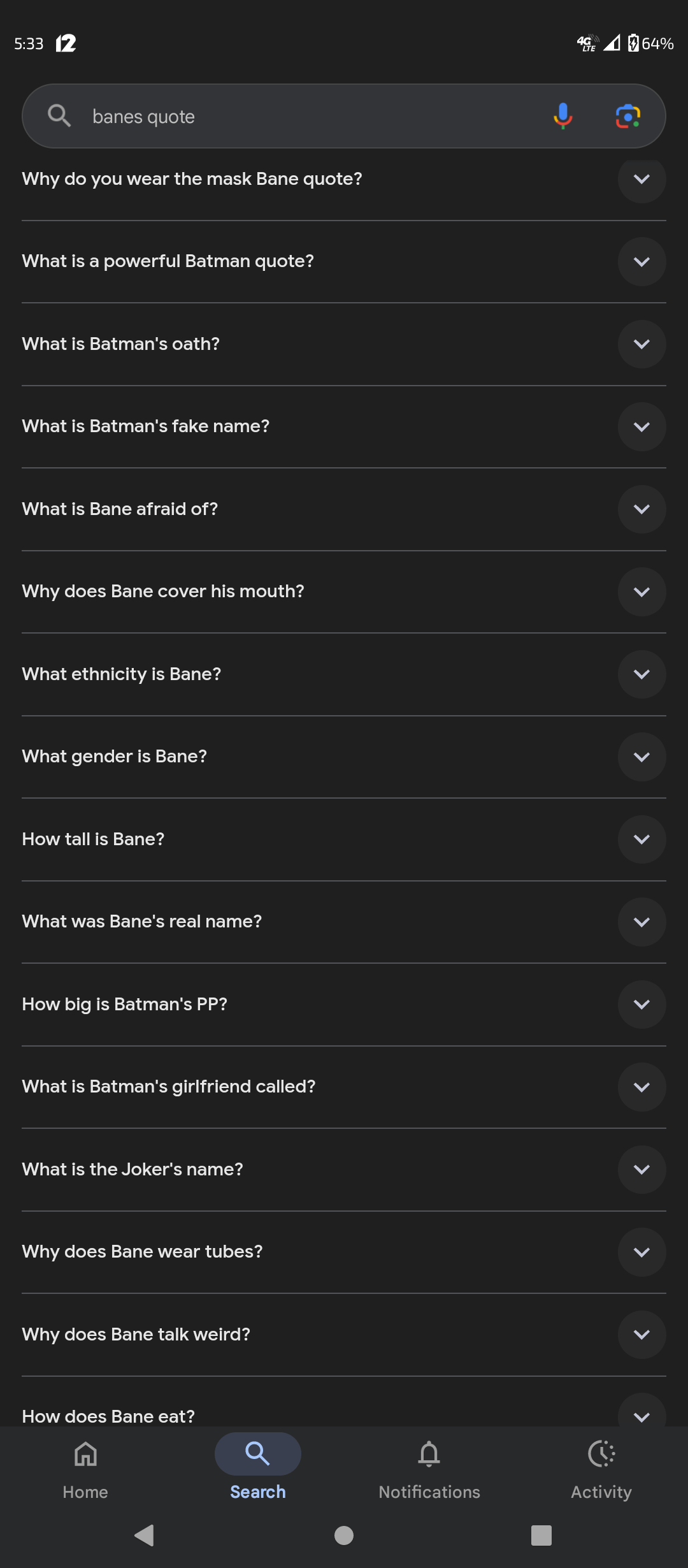Tap the magnifier icon in search bar
Viewport: 688px width, 1568px height.
pyautogui.click(x=59, y=116)
